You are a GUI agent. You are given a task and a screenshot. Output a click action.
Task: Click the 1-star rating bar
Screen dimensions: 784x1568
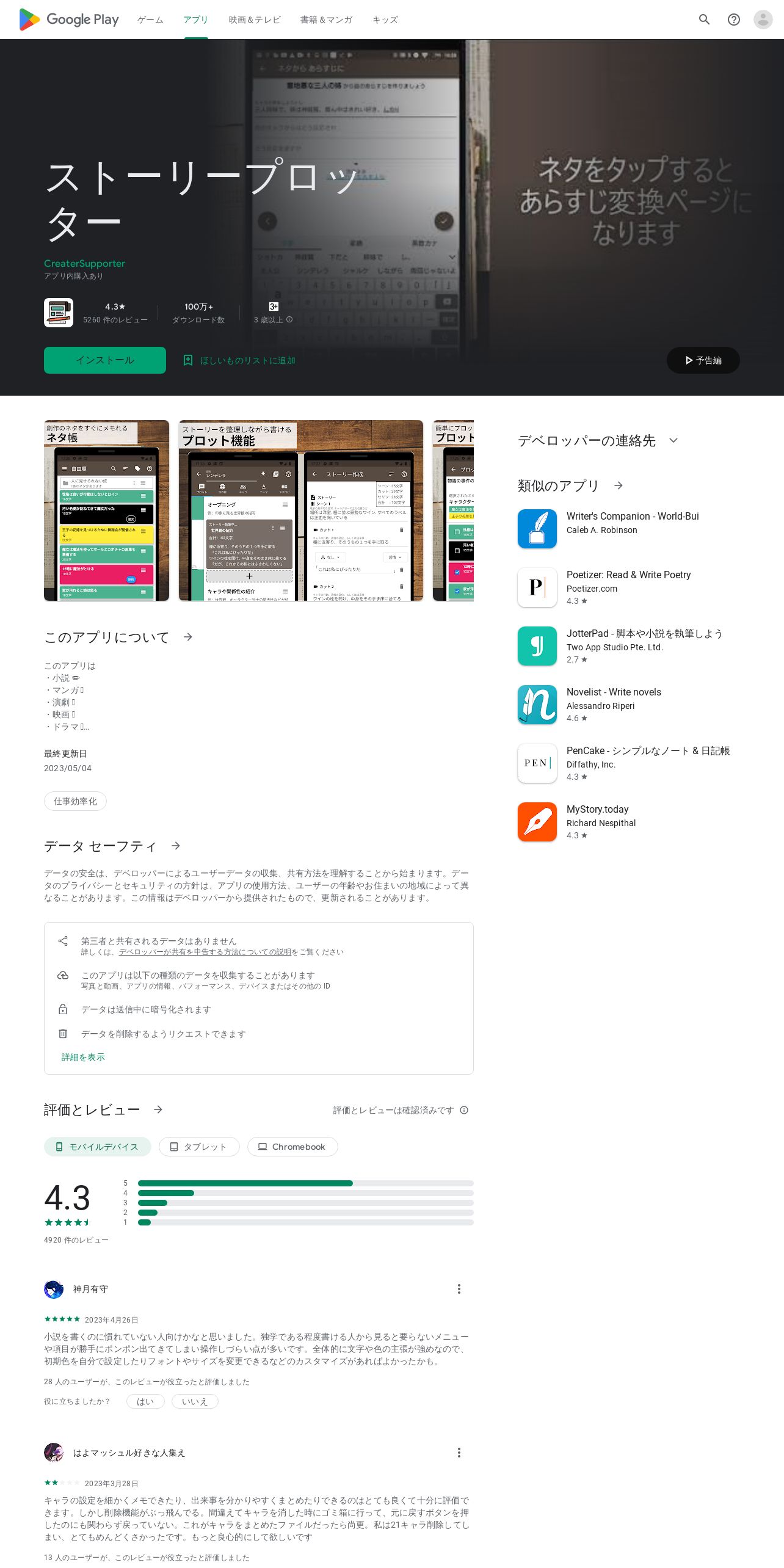pyautogui.click(x=306, y=1222)
